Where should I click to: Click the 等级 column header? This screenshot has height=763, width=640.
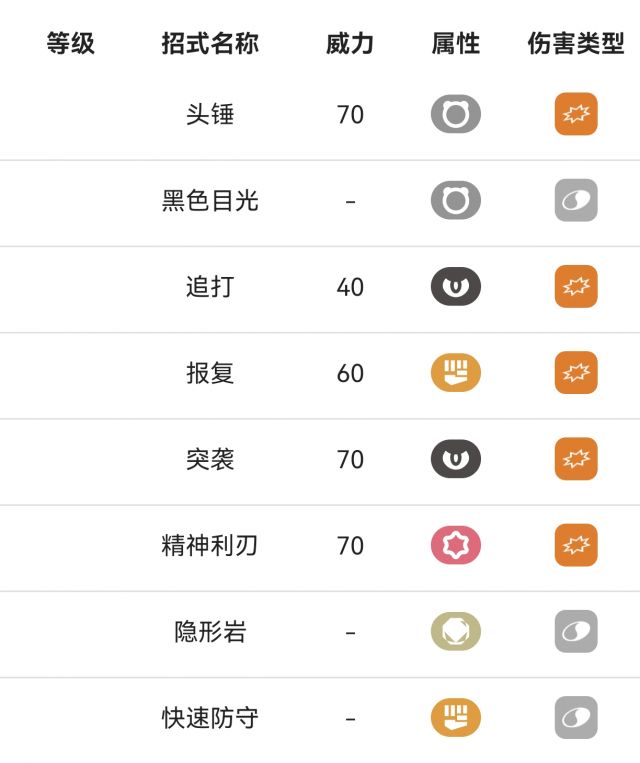pos(71,43)
